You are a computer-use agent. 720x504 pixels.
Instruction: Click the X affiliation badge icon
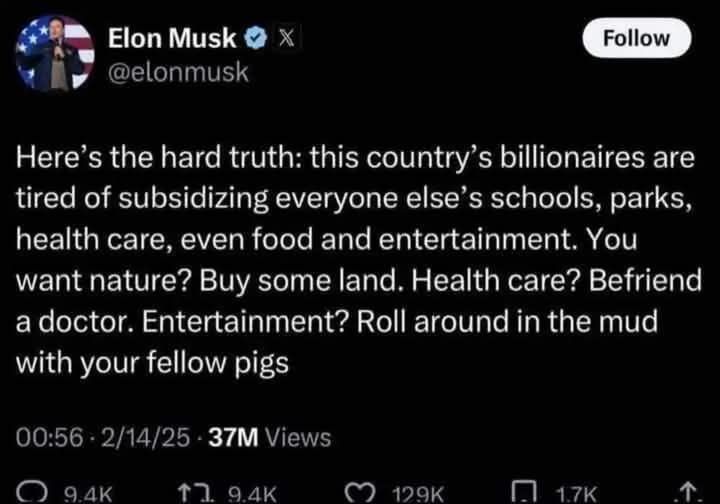click(x=287, y=38)
